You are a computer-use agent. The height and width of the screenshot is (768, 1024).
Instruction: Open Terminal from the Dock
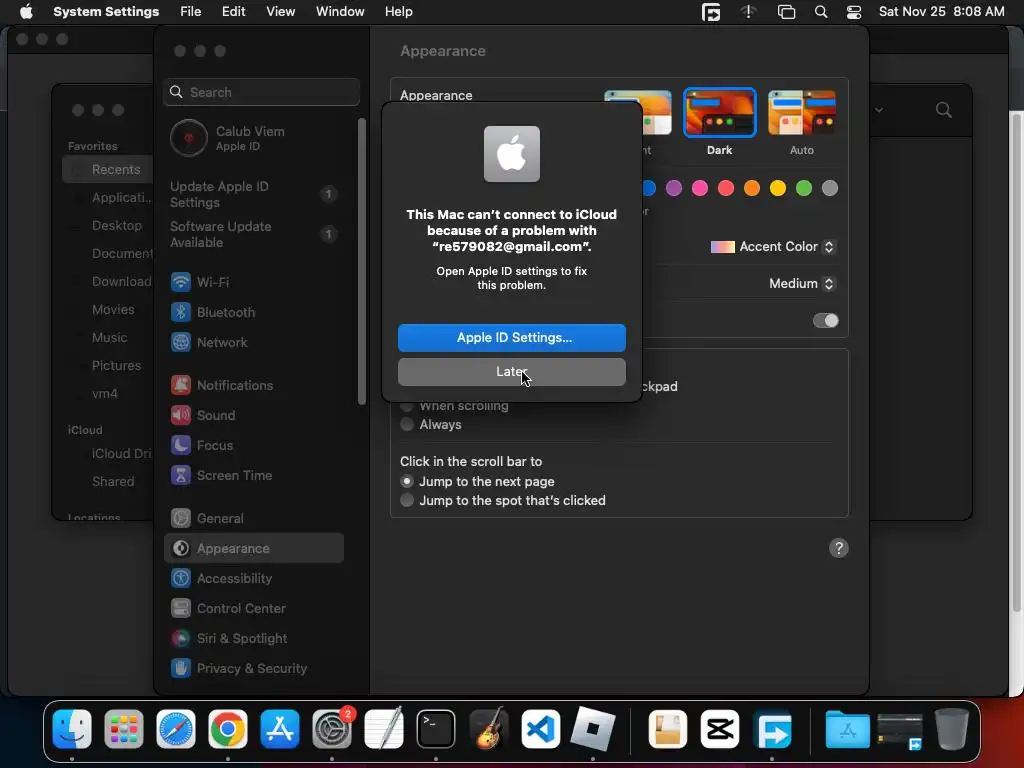(436, 729)
